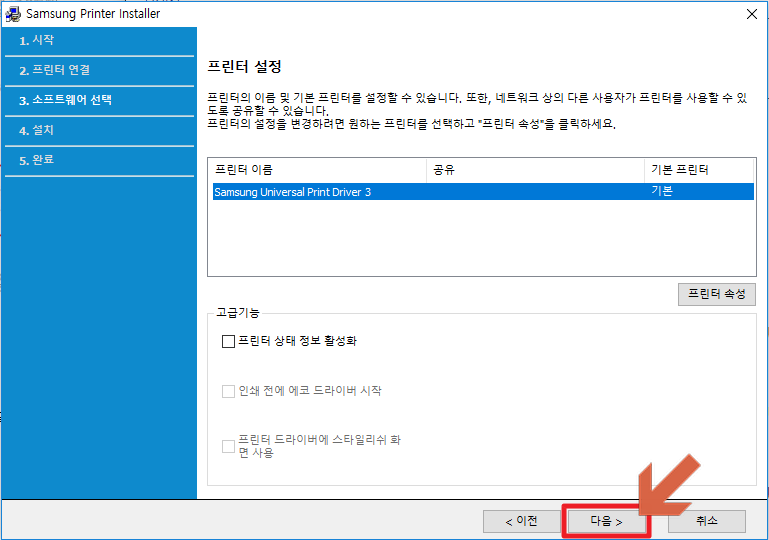Enable 프린터 상태 정보 활성화 checkbox
The image size is (769, 540).
point(228,341)
